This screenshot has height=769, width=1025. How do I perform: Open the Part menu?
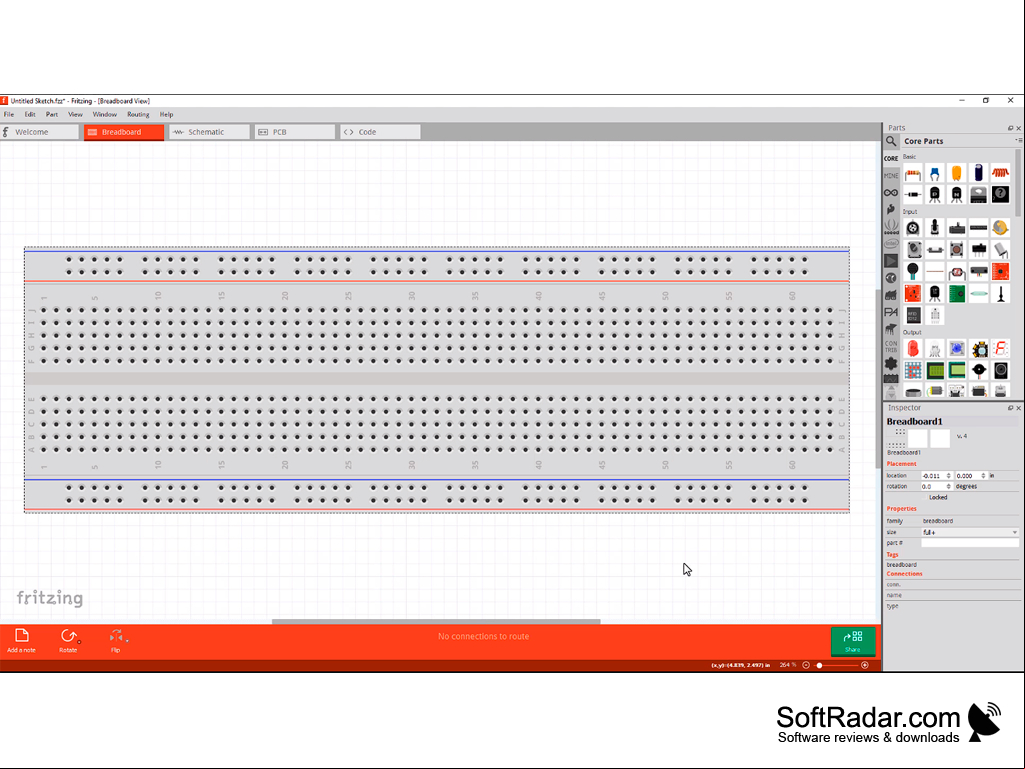click(x=52, y=114)
